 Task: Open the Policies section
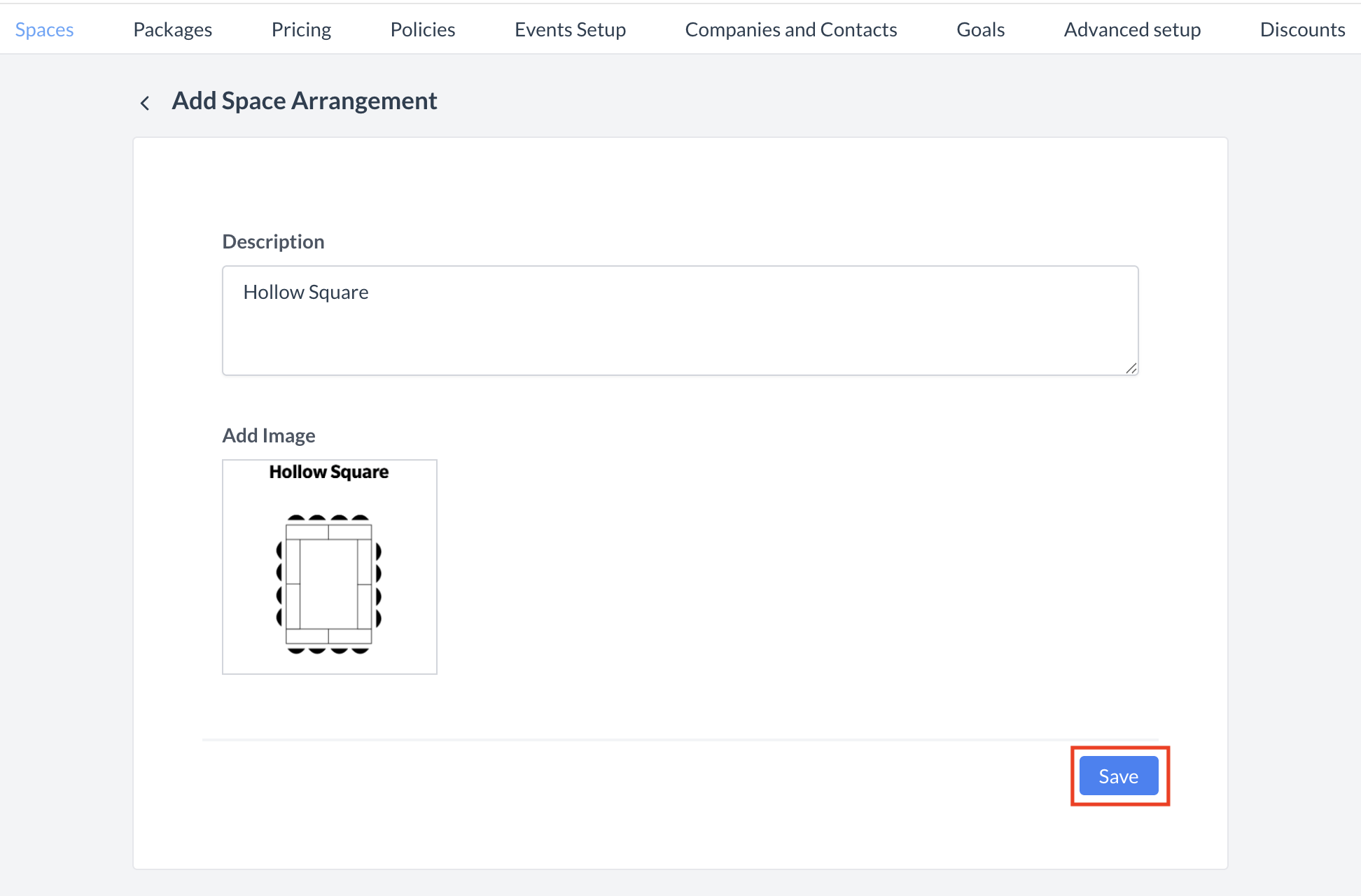(422, 29)
